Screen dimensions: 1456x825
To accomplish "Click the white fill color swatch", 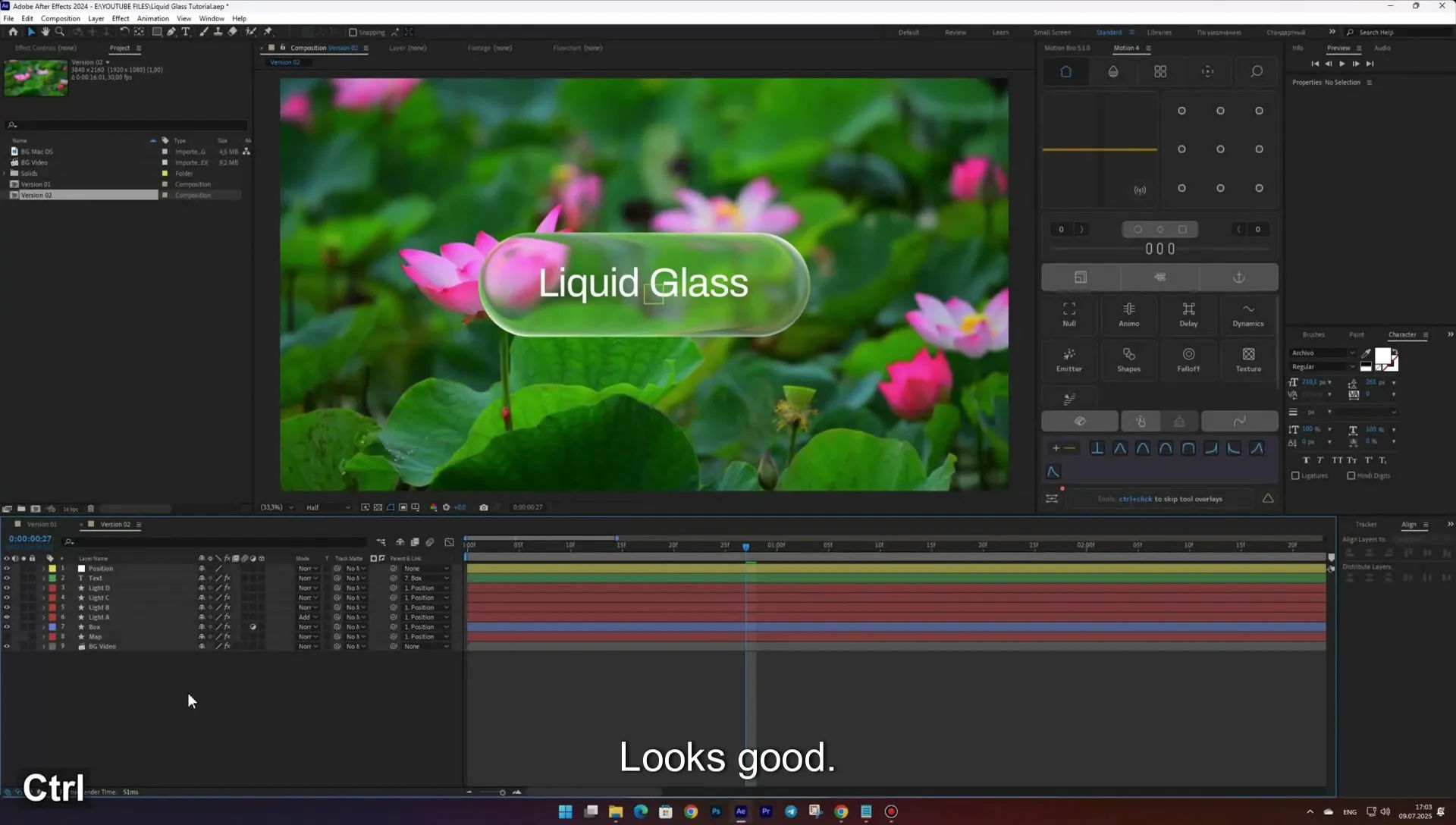I will [1382, 356].
